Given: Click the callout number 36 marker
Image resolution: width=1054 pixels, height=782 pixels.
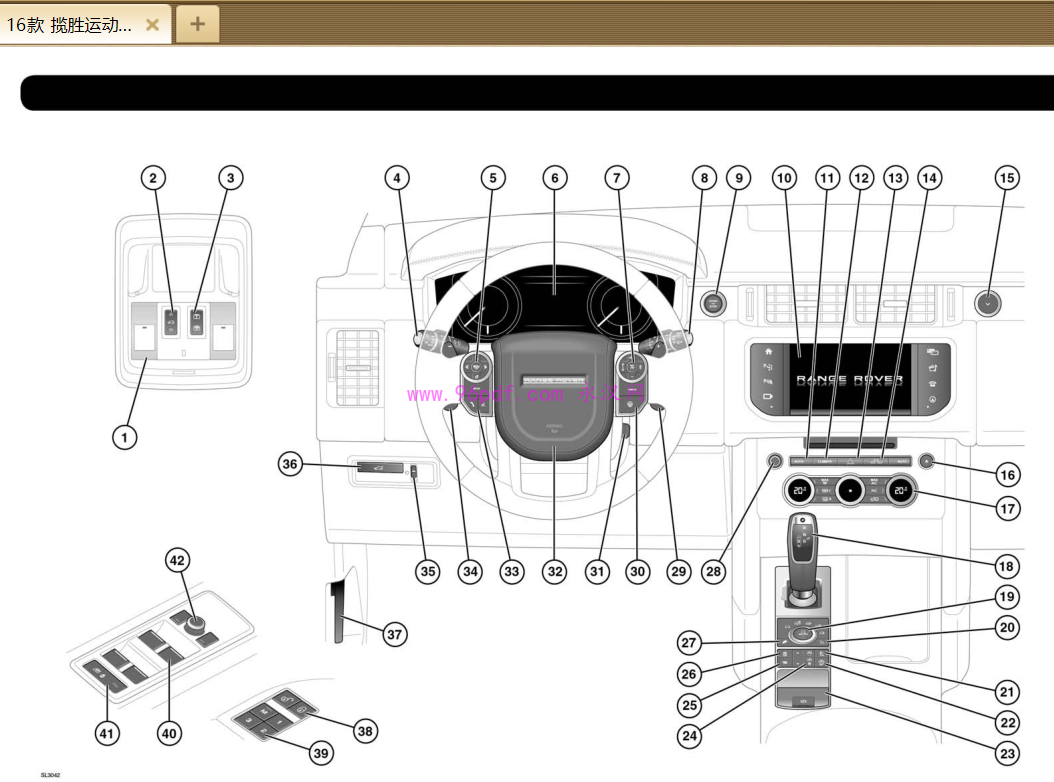Looking at the screenshot, I should click(290, 464).
